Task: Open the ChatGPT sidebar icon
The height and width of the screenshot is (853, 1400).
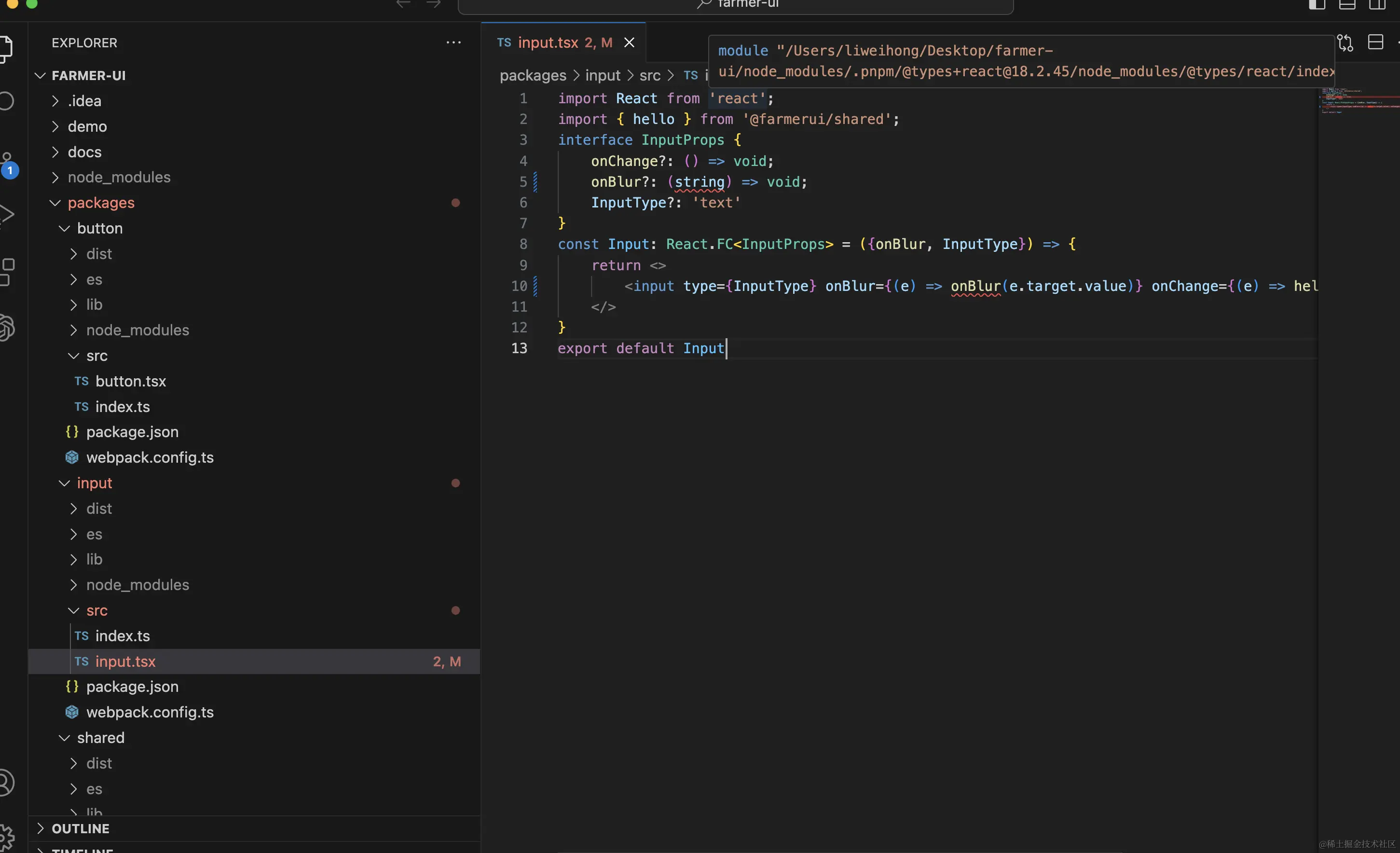Action: tap(7, 328)
